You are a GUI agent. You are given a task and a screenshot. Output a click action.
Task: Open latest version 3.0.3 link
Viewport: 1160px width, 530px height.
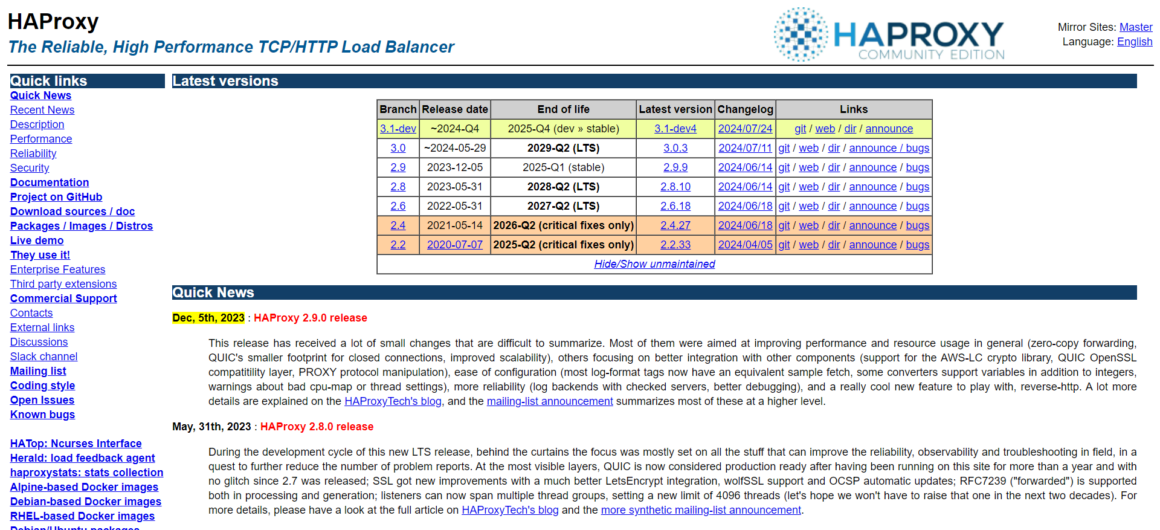tap(675, 148)
